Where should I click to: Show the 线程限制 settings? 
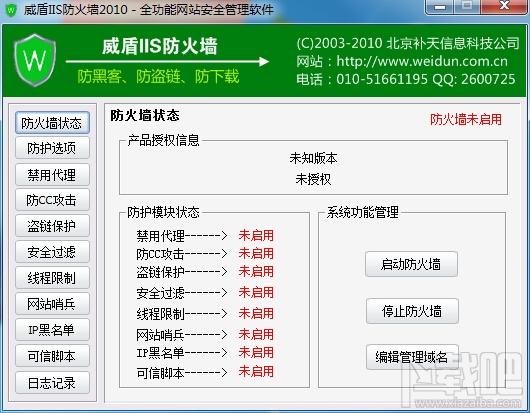tap(52, 278)
